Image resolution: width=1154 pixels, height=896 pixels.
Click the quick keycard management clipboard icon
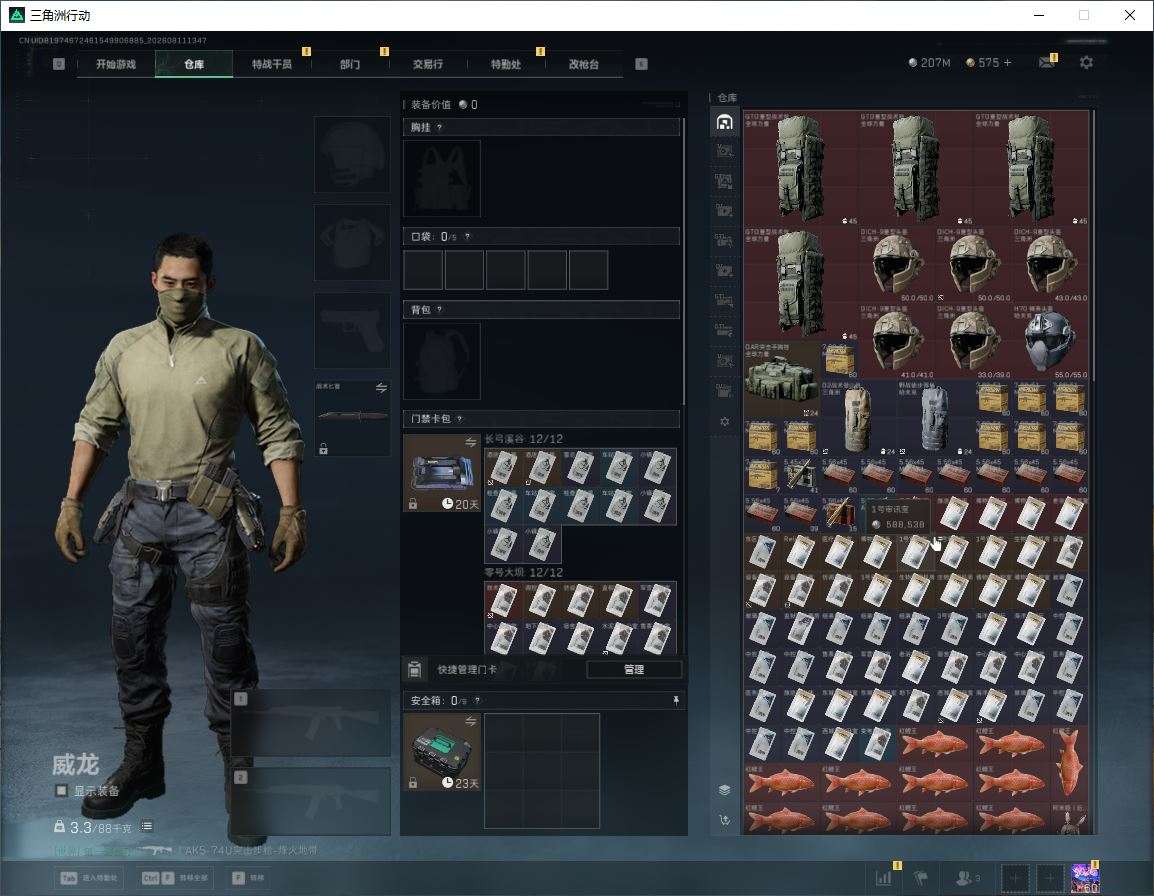click(x=414, y=669)
